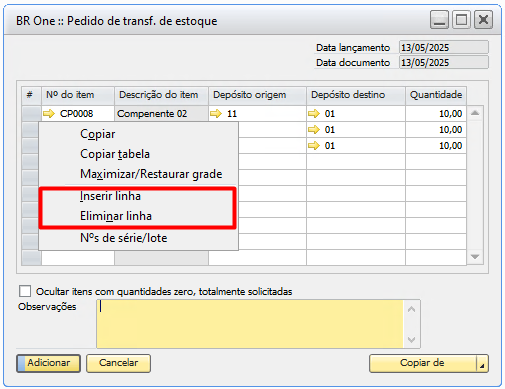
Task: Click the Observações scroll down arrow
Action: coord(411,340)
